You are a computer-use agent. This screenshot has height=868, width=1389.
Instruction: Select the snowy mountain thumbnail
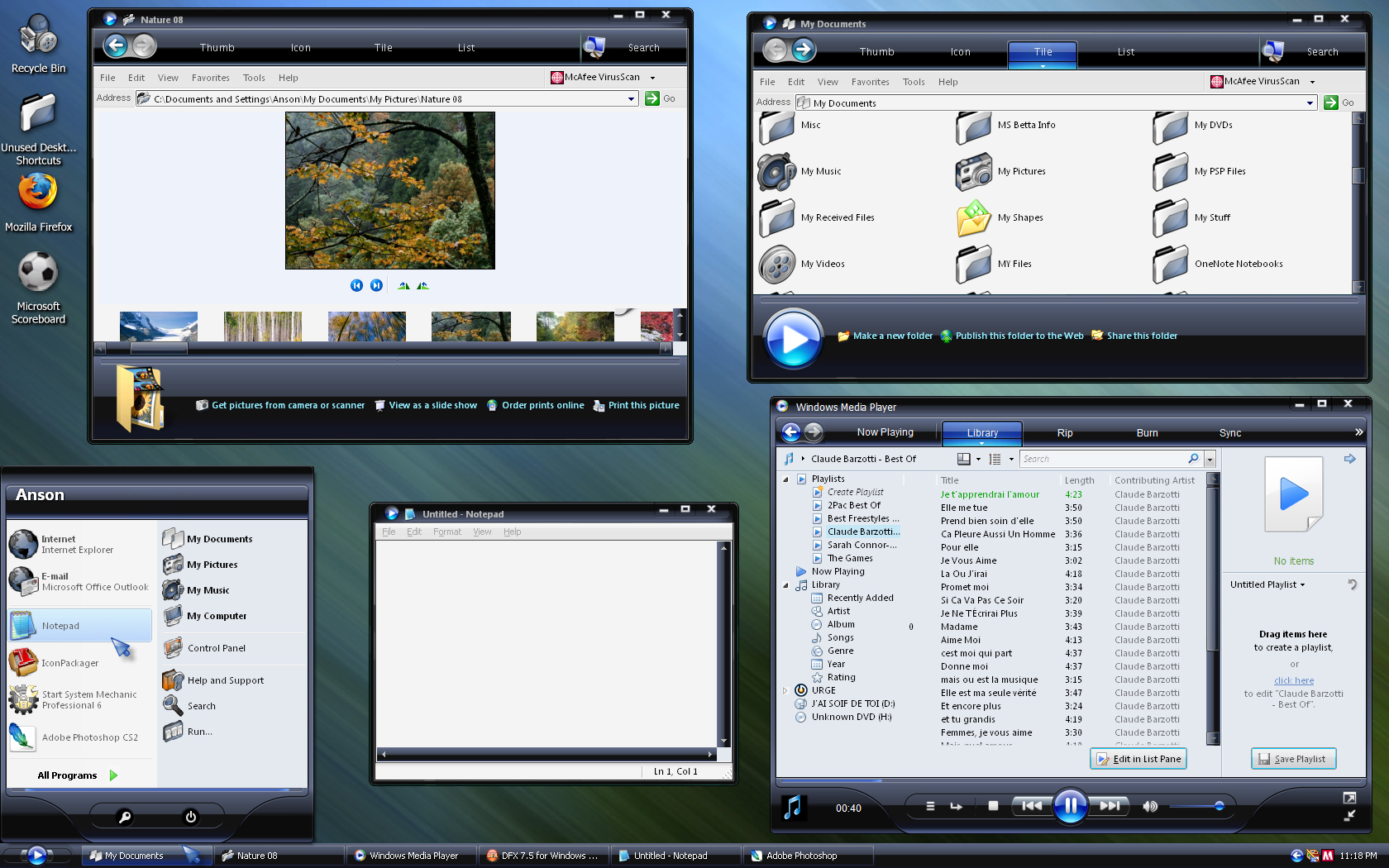159,327
